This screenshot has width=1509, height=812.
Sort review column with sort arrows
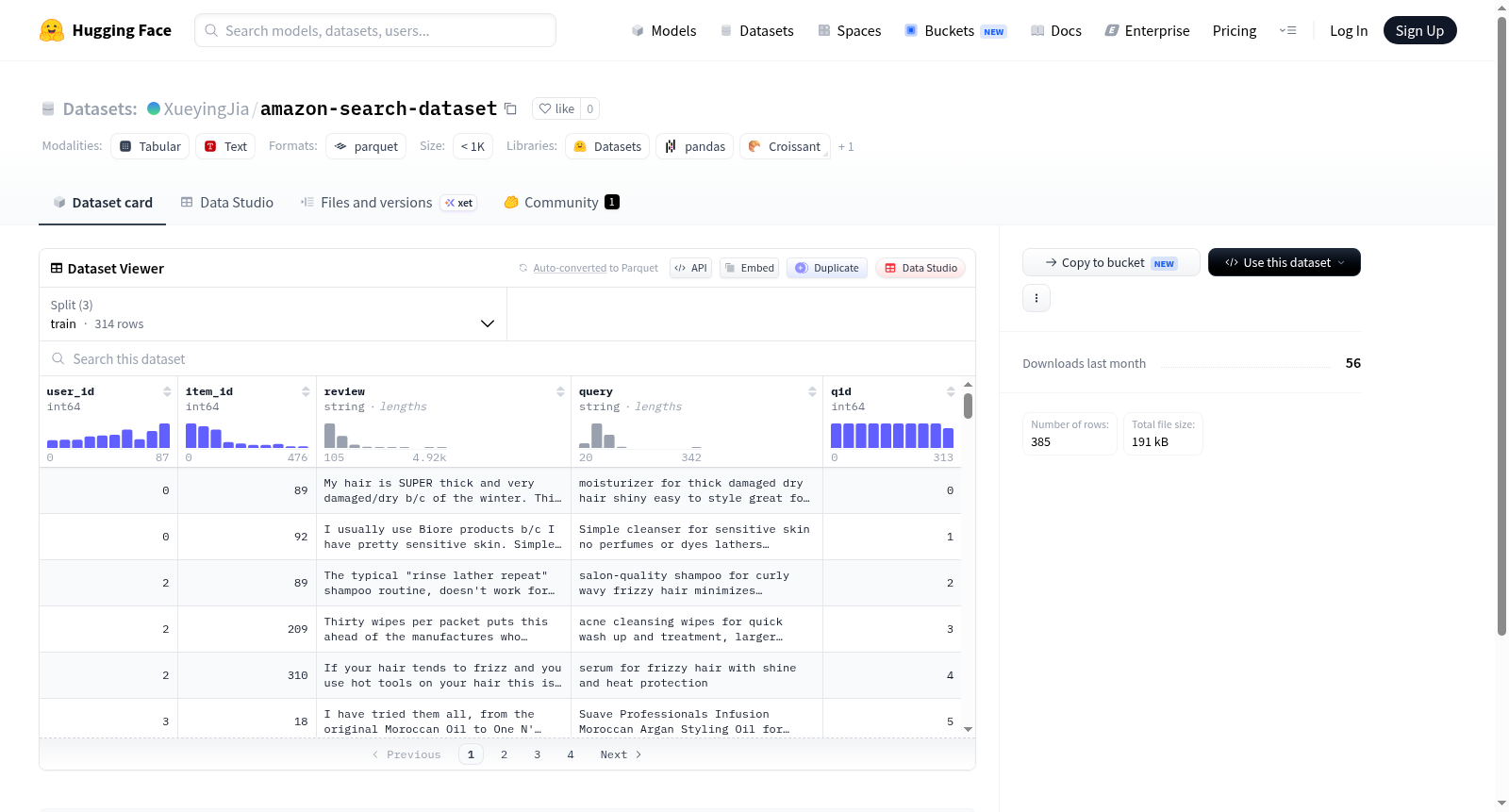click(560, 391)
